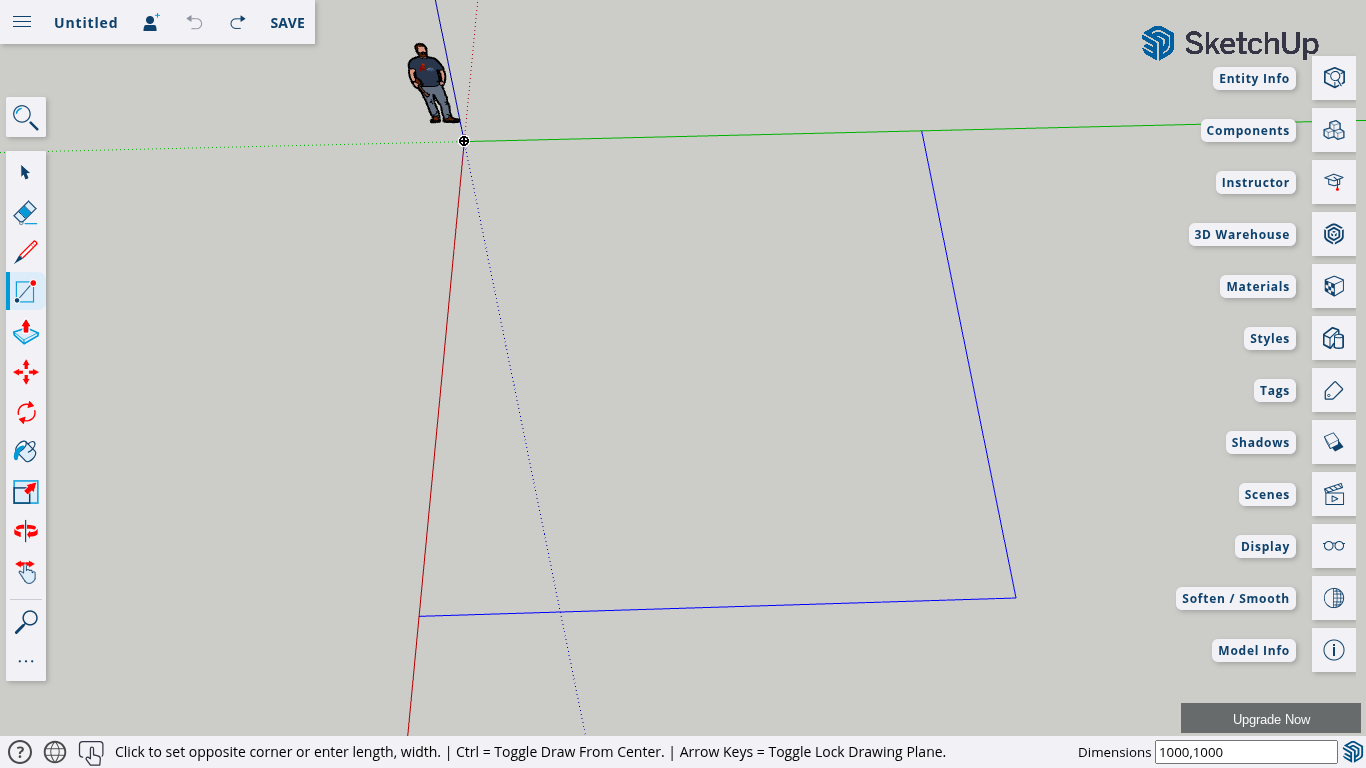Viewport: 1366px width, 768px height.
Task: Choose the Move tool
Action: [x=26, y=372]
